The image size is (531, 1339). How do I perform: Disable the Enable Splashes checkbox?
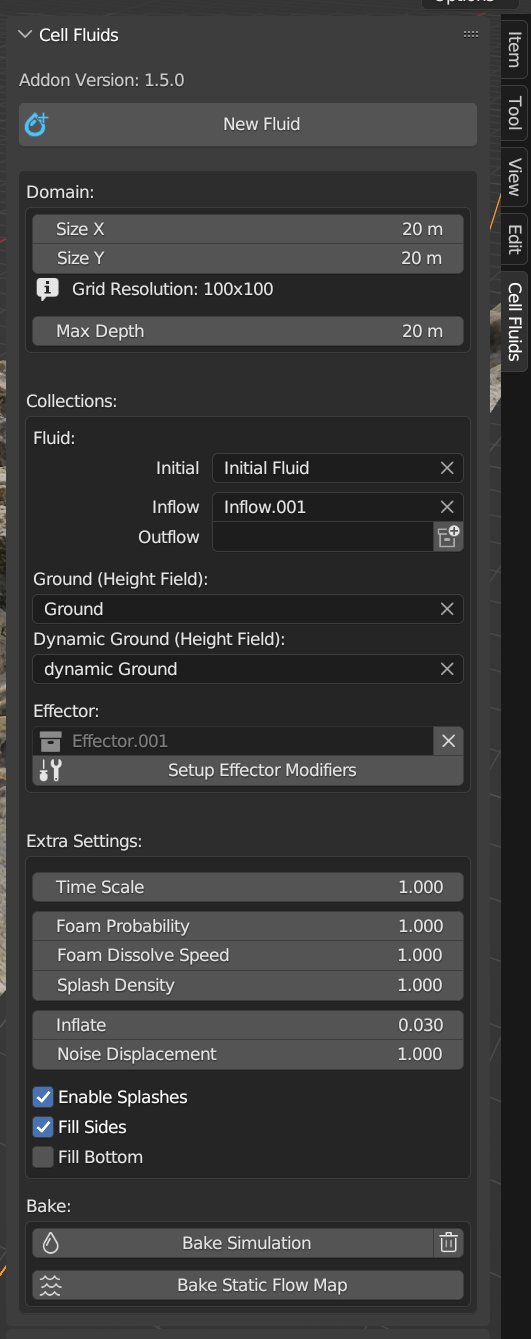pyautogui.click(x=43, y=1097)
